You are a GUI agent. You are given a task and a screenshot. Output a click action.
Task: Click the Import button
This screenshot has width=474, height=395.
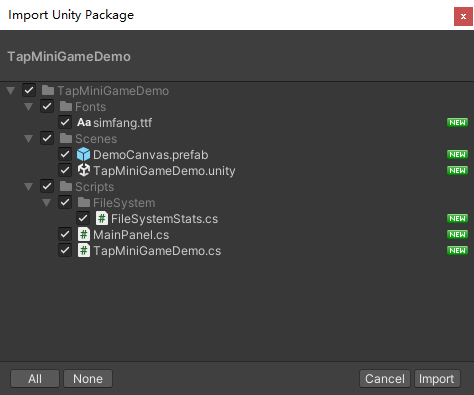pos(437,379)
